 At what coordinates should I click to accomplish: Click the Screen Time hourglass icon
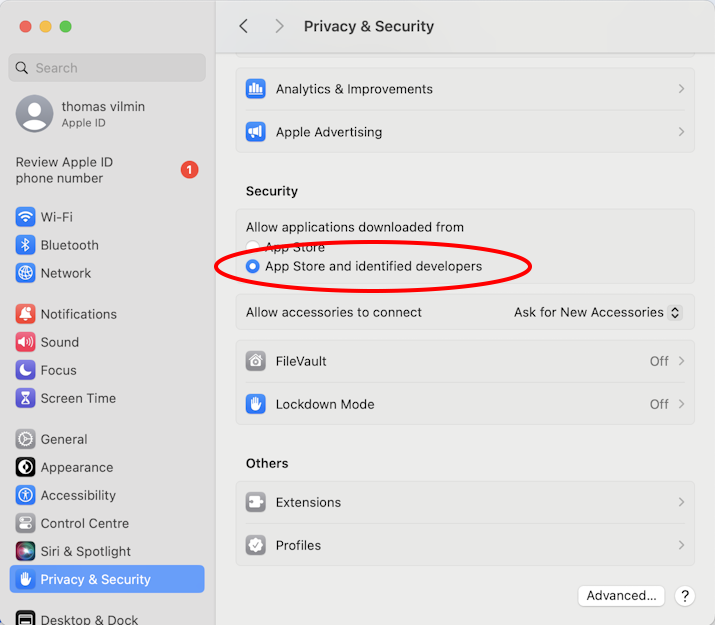pyautogui.click(x=26, y=398)
